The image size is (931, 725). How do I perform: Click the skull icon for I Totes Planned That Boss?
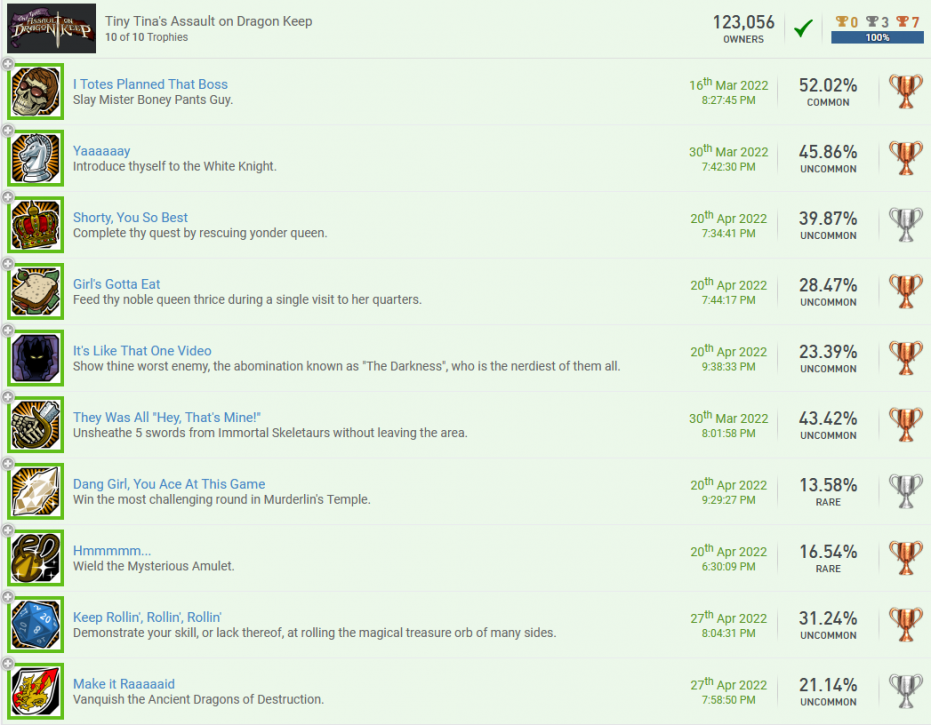tap(37, 92)
